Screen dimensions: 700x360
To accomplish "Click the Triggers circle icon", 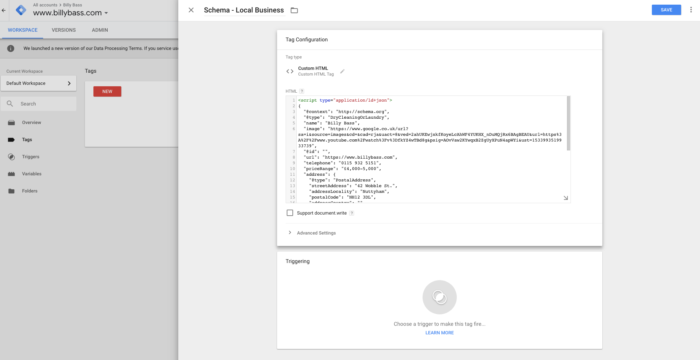I will (11, 157).
